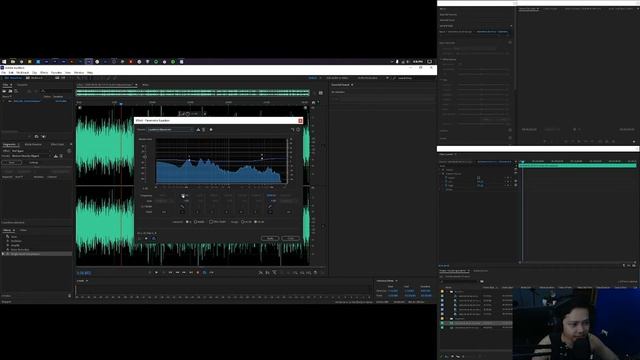Click the Fast Forward transport icon
Viewport: 640px width, 360px height.
pyautogui.click(x=184, y=272)
